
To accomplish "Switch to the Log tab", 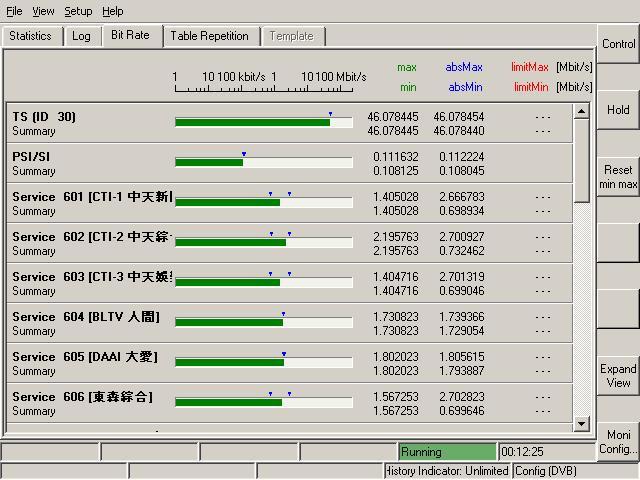I will pos(81,36).
